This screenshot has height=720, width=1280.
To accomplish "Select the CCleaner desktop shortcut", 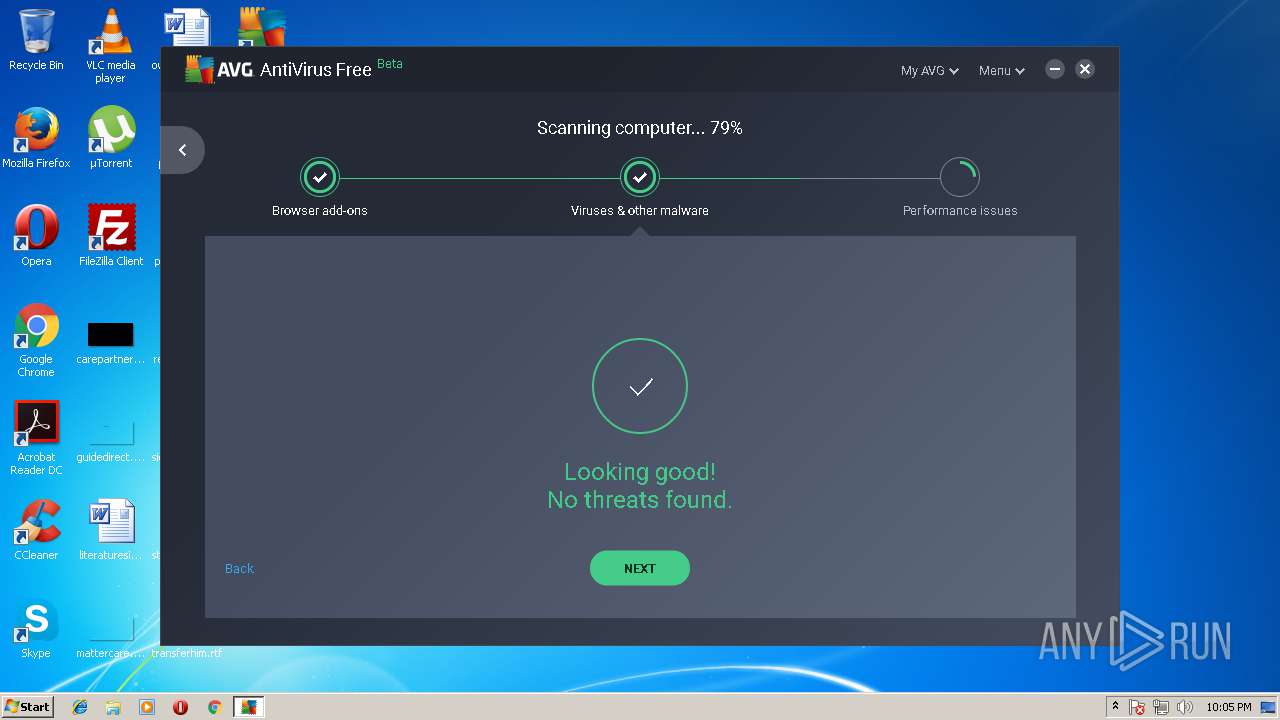I will click(36, 530).
